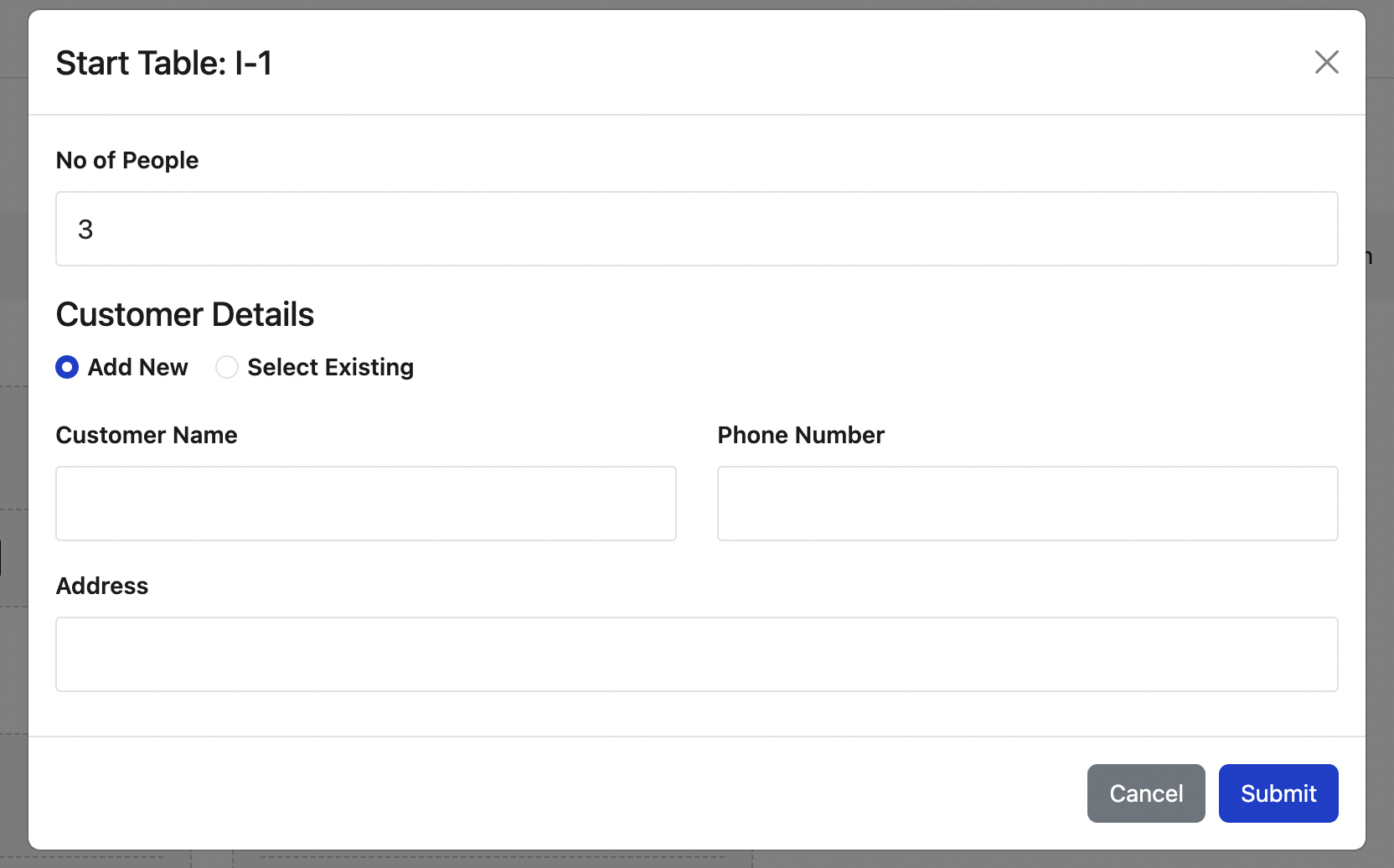
Task: Click the dimmed backdrop above the dialog
Action: click(697, 4)
